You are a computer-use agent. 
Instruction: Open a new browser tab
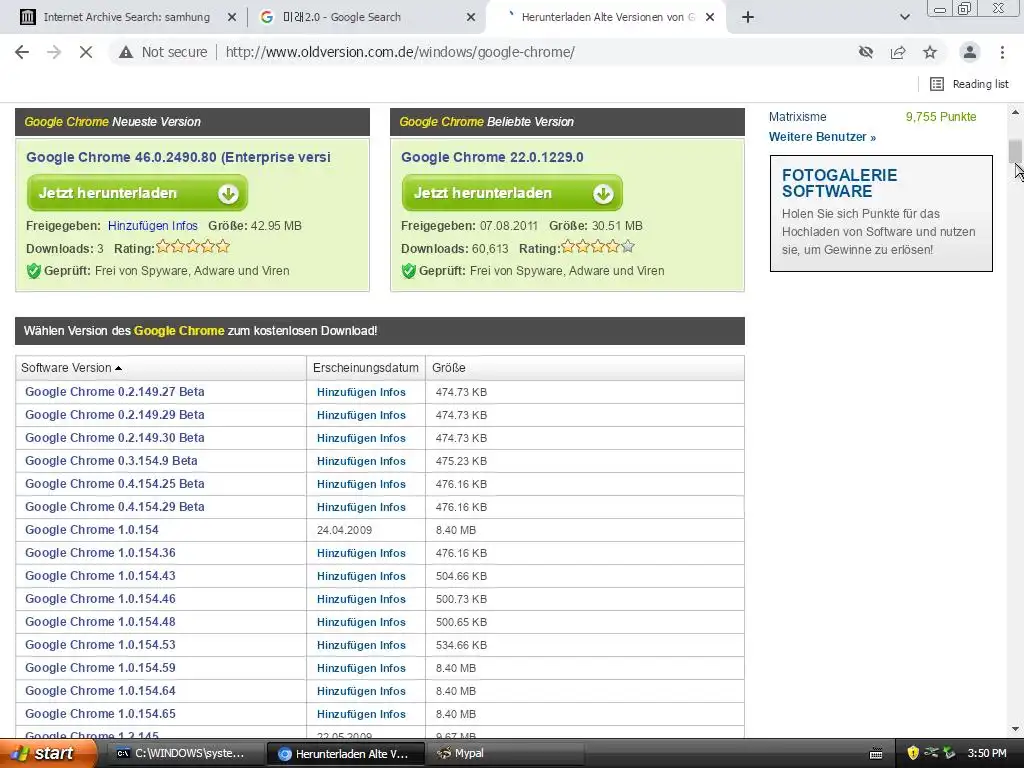(x=748, y=17)
